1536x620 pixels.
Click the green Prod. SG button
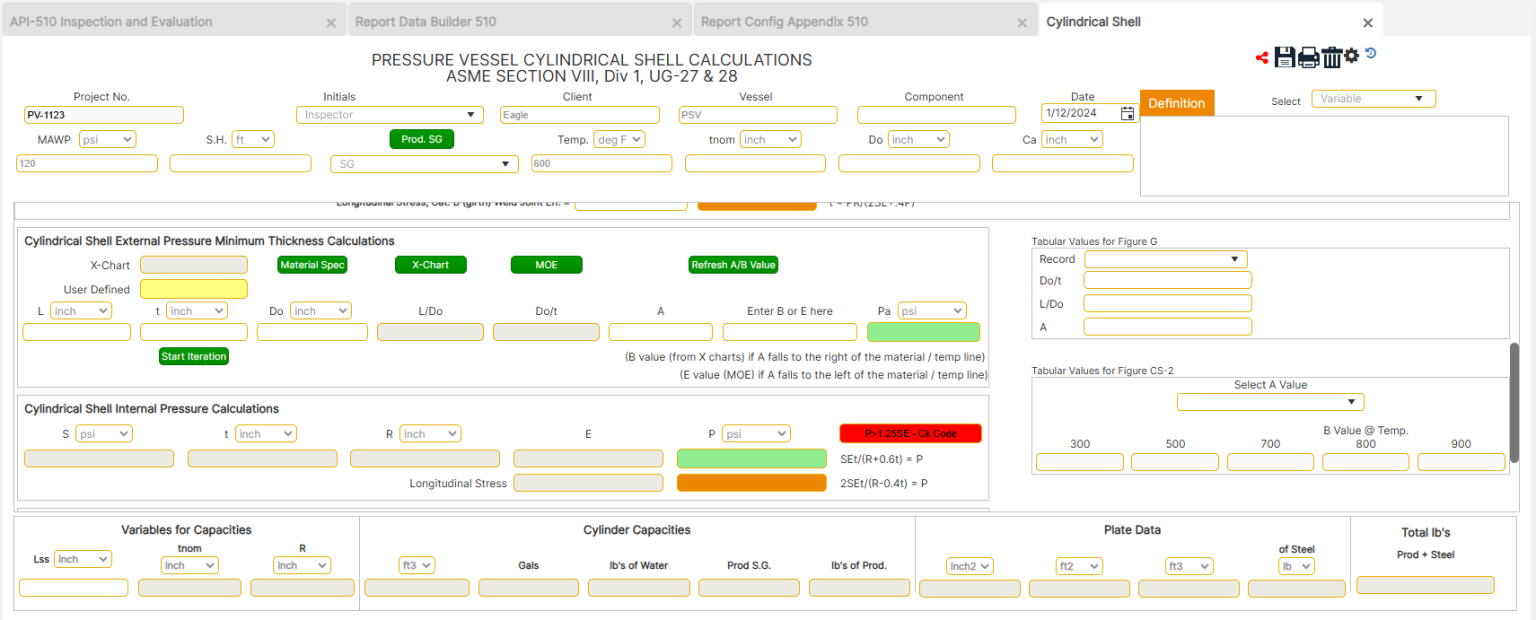[421, 139]
